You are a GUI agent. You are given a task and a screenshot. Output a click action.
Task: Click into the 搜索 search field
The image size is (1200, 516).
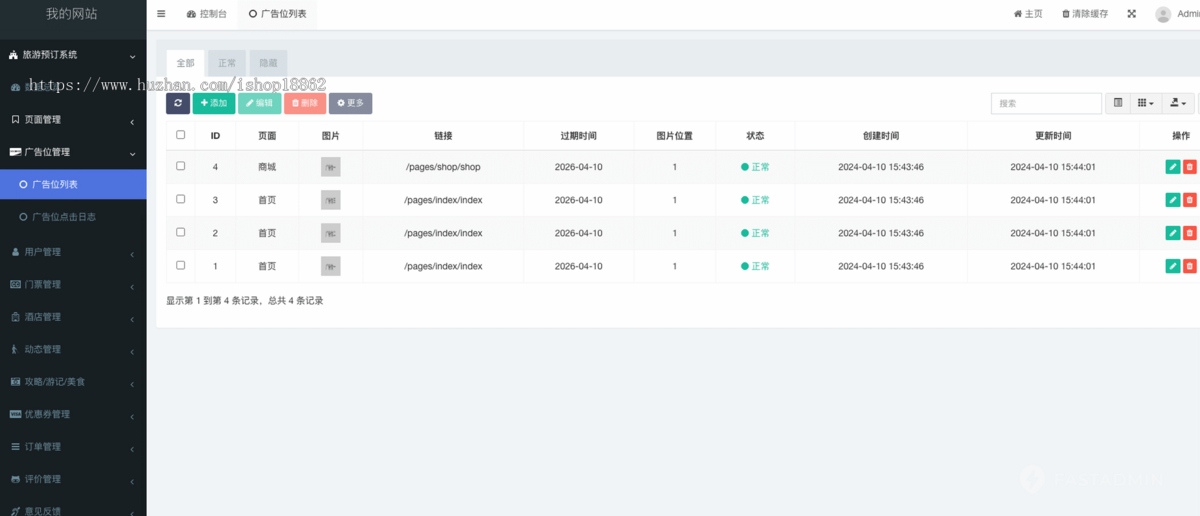tap(1045, 103)
